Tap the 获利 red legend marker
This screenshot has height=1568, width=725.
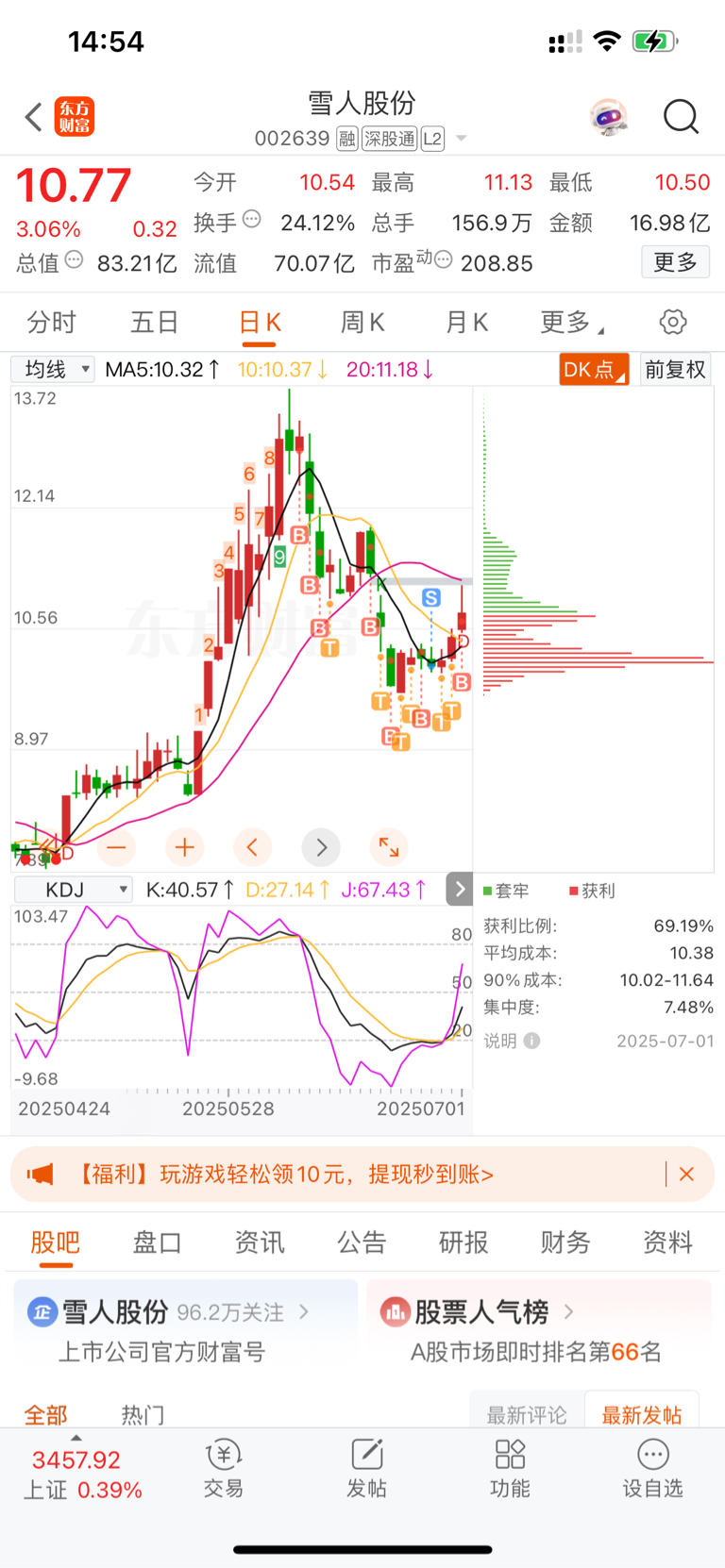coord(574,891)
